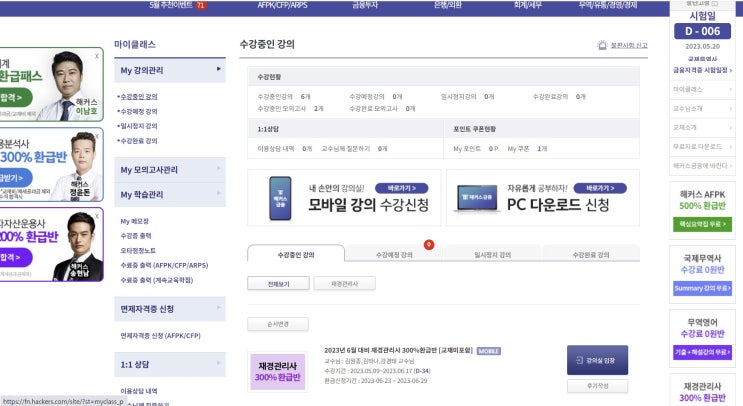The image size is (743, 406).
Task: Open 이용상담 내역 sidebar link
Action: [x=139, y=391]
